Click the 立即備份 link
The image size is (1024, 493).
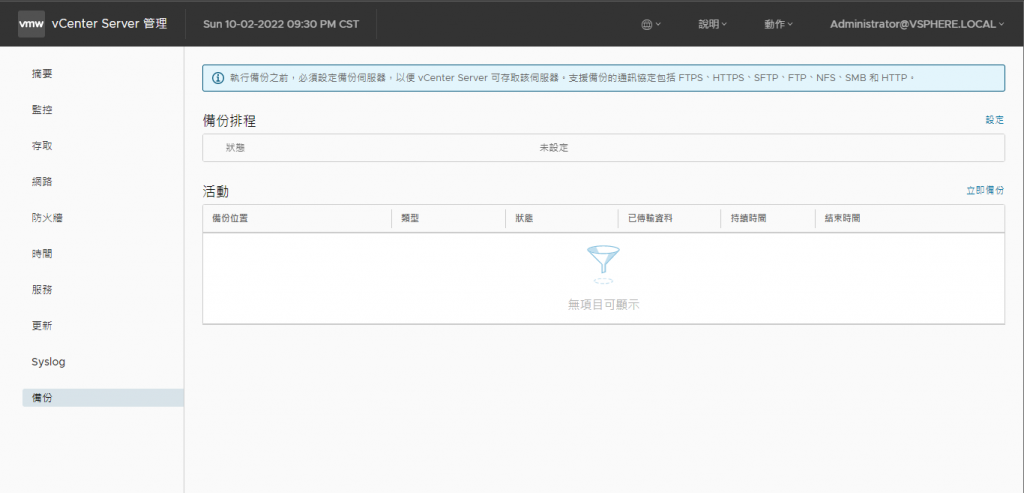click(985, 191)
